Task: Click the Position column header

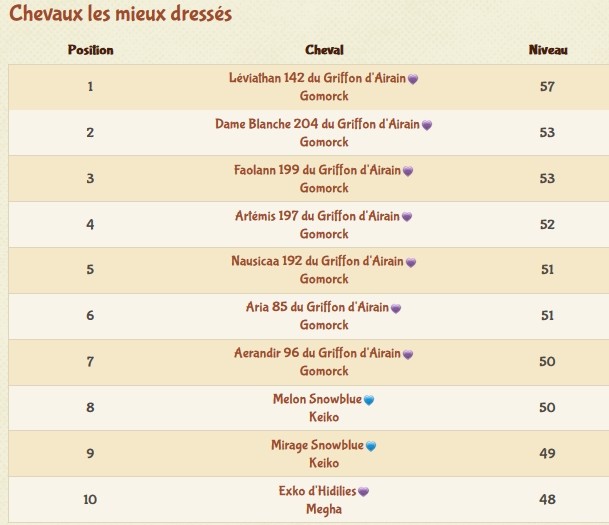Action: click(90, 50)
